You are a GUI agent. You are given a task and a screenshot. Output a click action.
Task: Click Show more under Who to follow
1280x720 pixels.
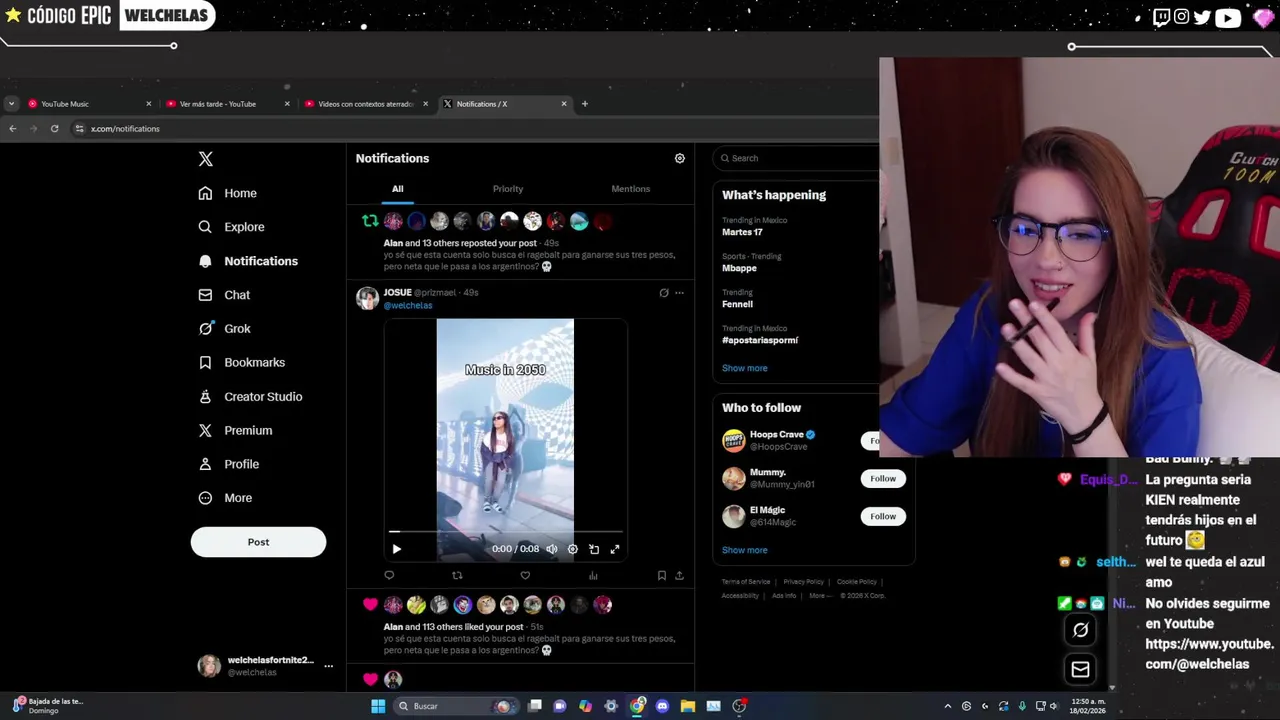tap(745, 550)
